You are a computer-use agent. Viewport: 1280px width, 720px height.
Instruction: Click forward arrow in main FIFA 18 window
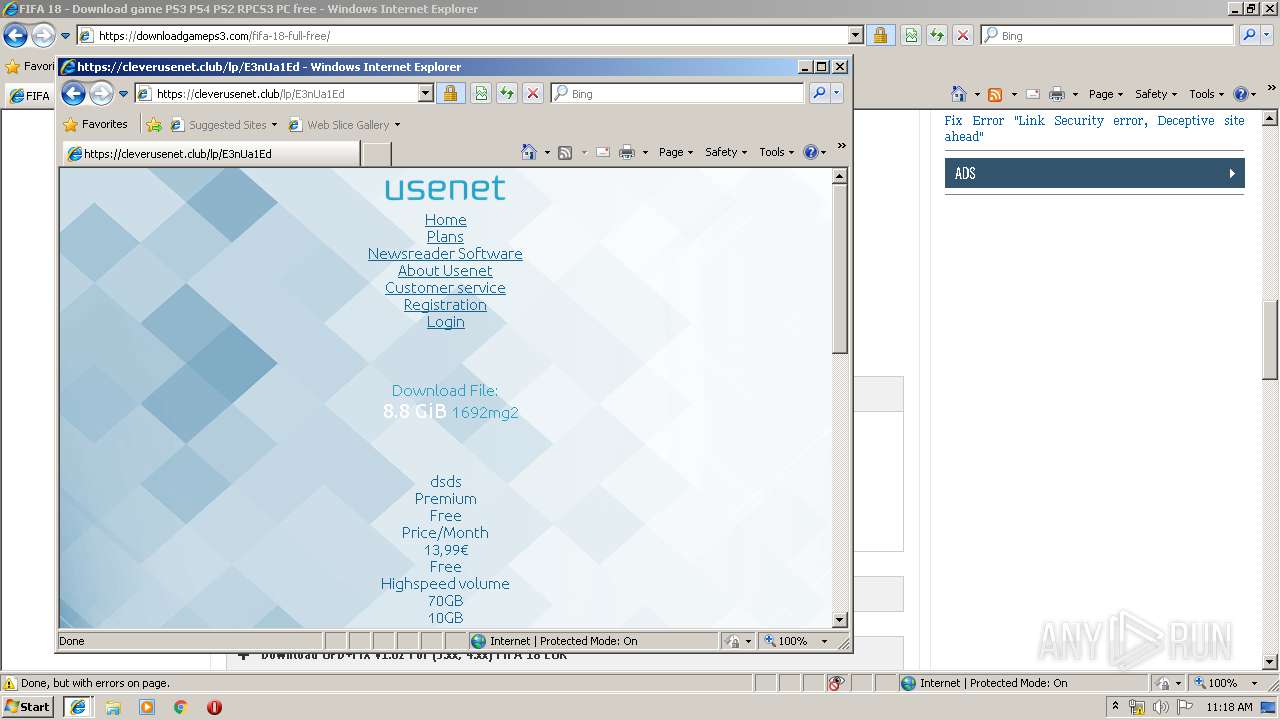point(43,36)
